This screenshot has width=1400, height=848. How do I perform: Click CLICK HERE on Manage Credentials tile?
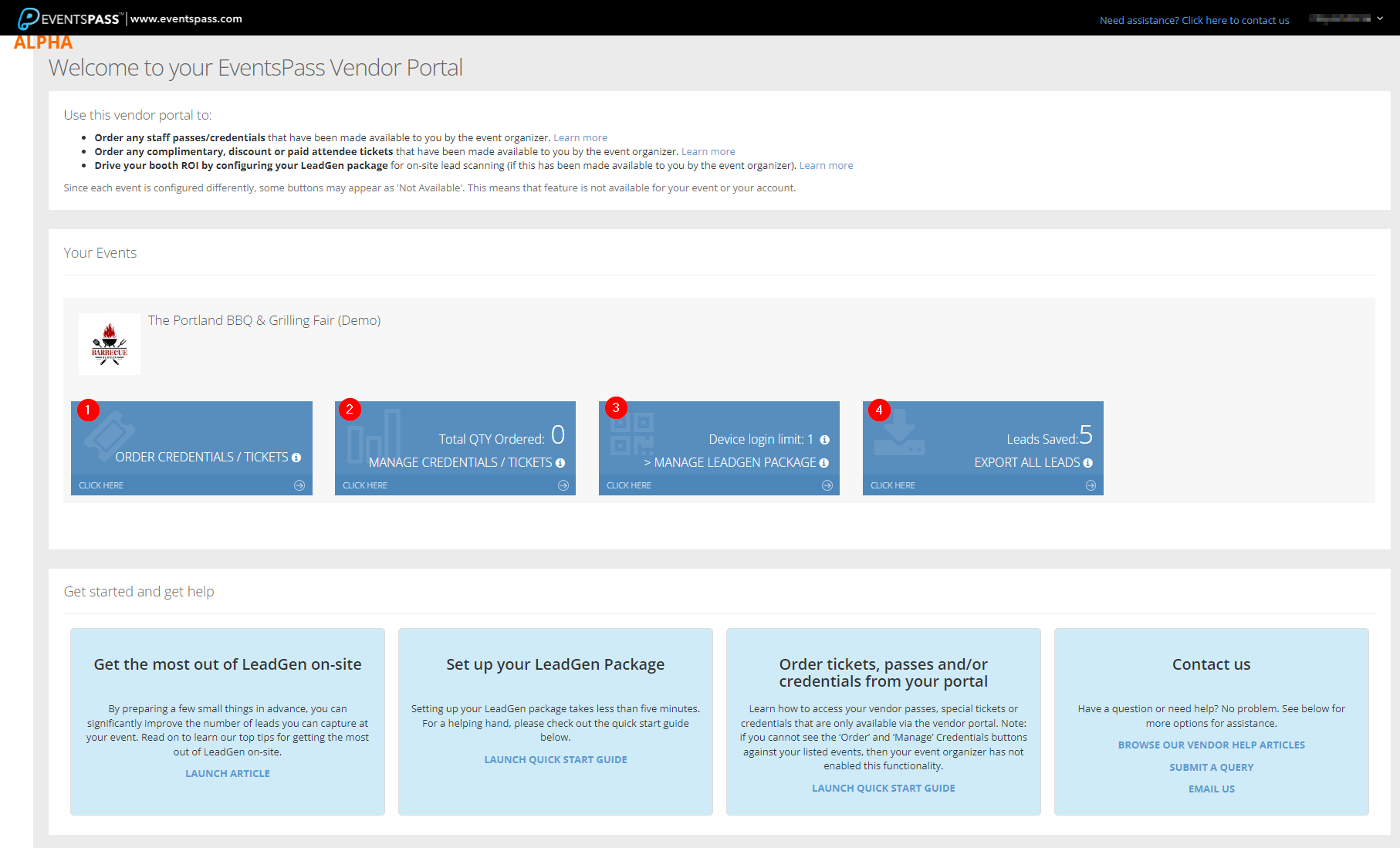365,485
